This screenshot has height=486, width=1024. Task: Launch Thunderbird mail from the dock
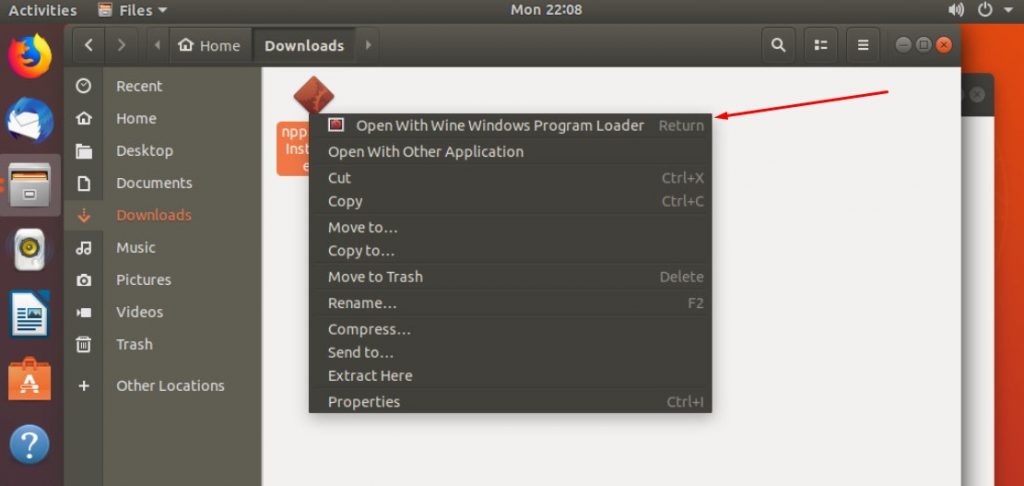click(30, 120)
